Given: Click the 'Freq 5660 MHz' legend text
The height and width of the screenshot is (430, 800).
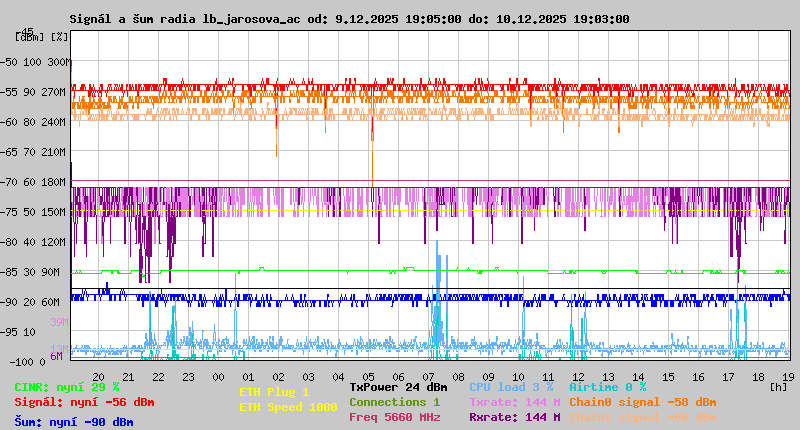Looking at the screenshot, I should coord(395,417).
